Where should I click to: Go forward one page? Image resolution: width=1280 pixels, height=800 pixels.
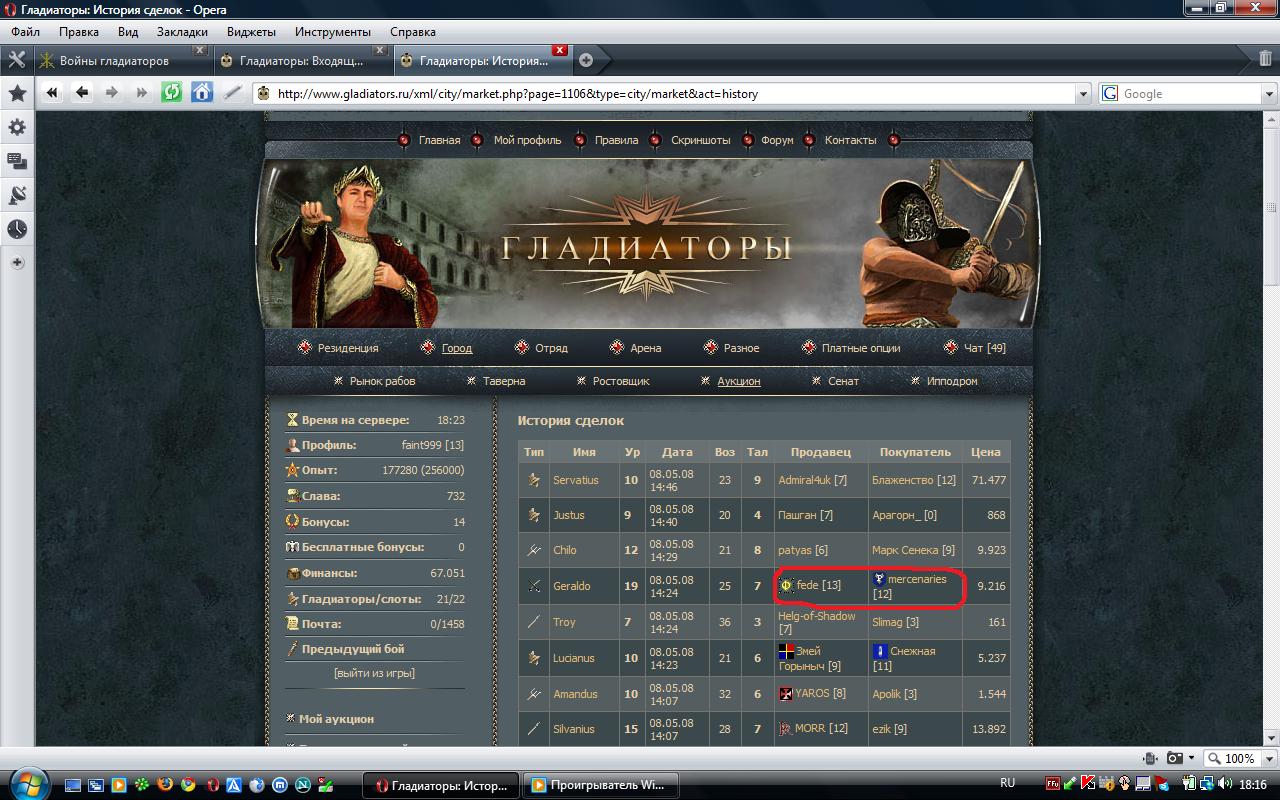tap(112, 93)
